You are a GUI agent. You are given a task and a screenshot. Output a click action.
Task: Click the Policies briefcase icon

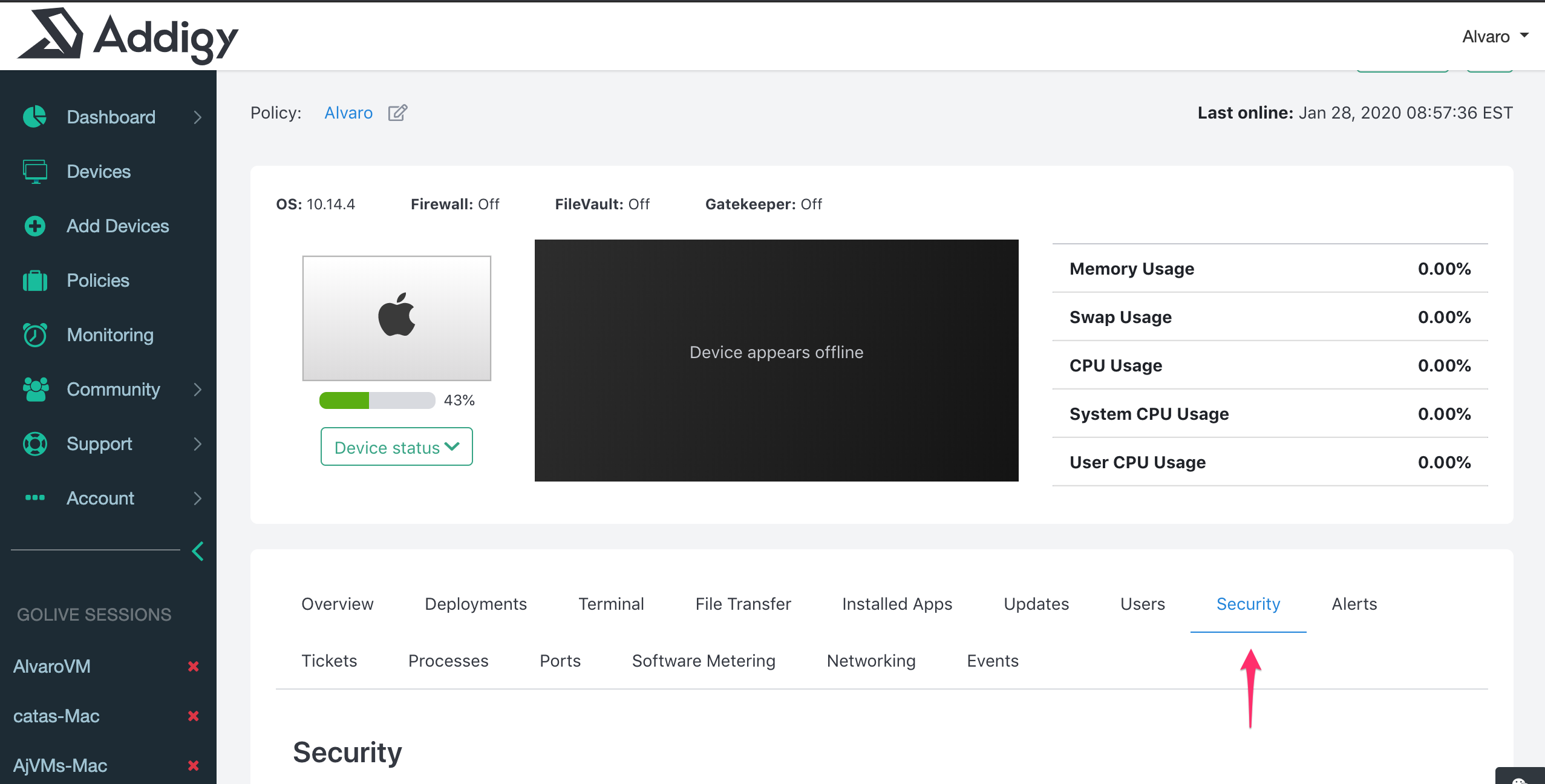coord(34,281)
